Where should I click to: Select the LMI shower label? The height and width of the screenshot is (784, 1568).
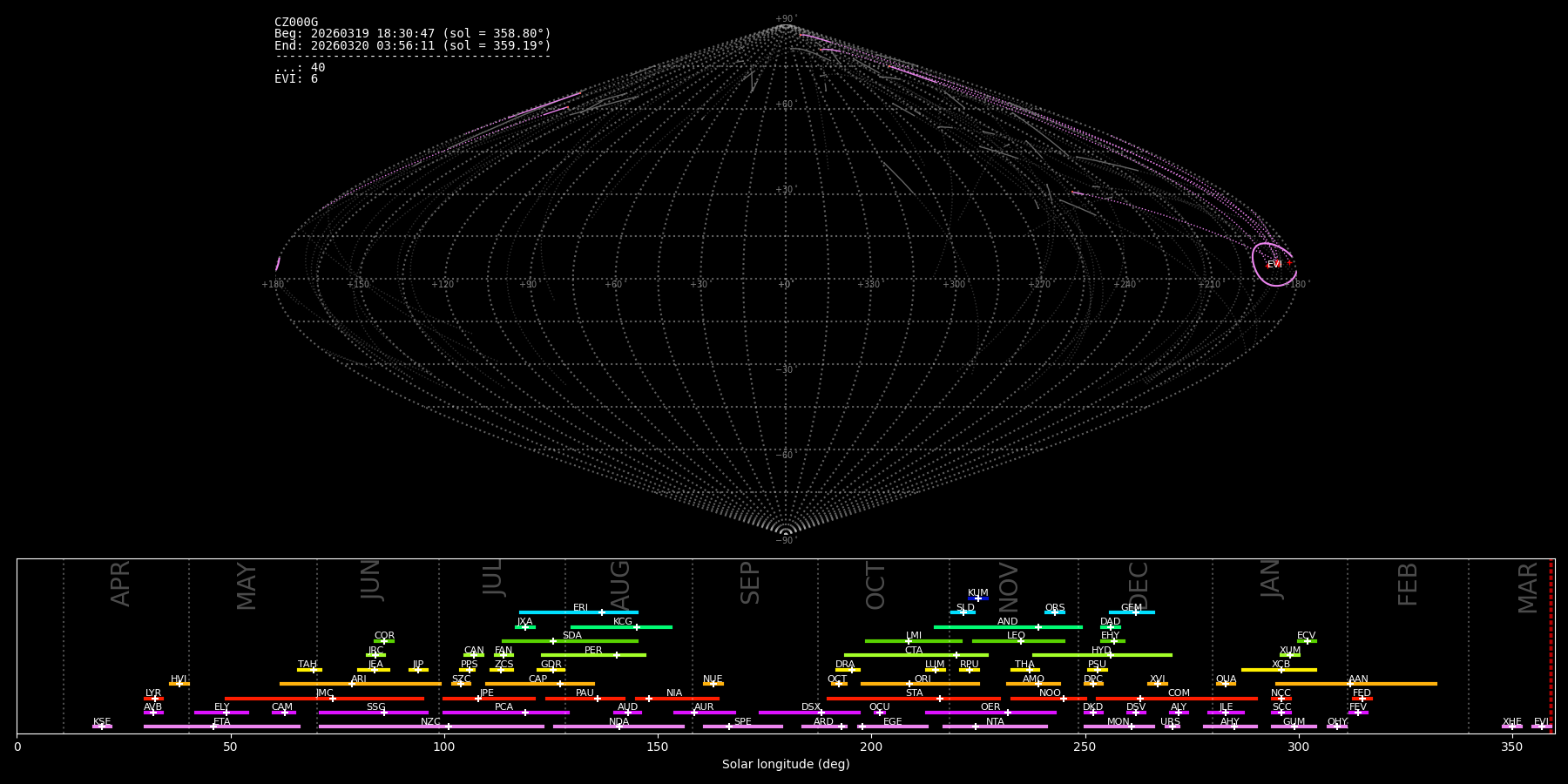(914, 636)
